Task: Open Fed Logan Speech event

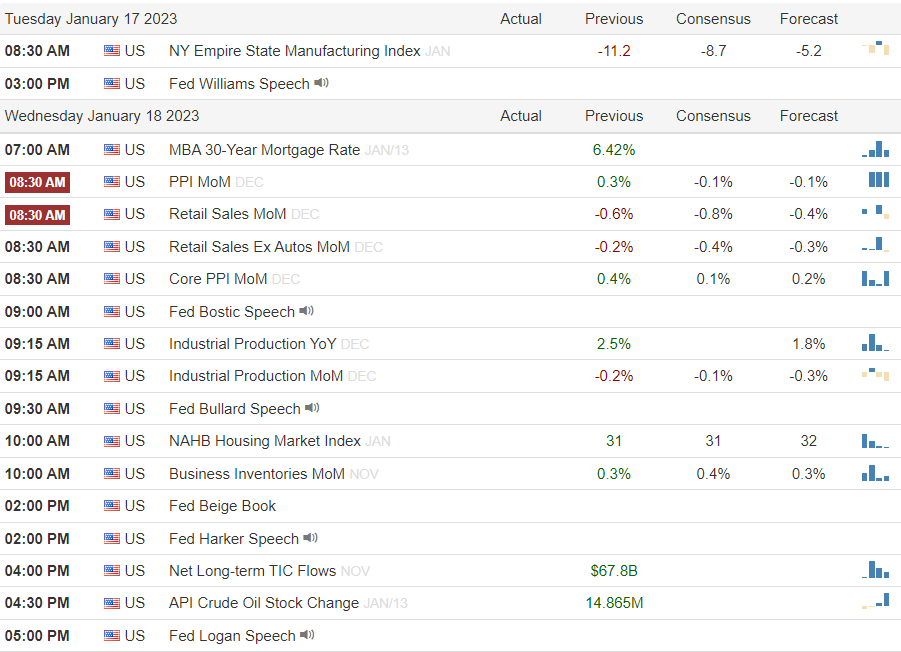Action: [232, 635]
